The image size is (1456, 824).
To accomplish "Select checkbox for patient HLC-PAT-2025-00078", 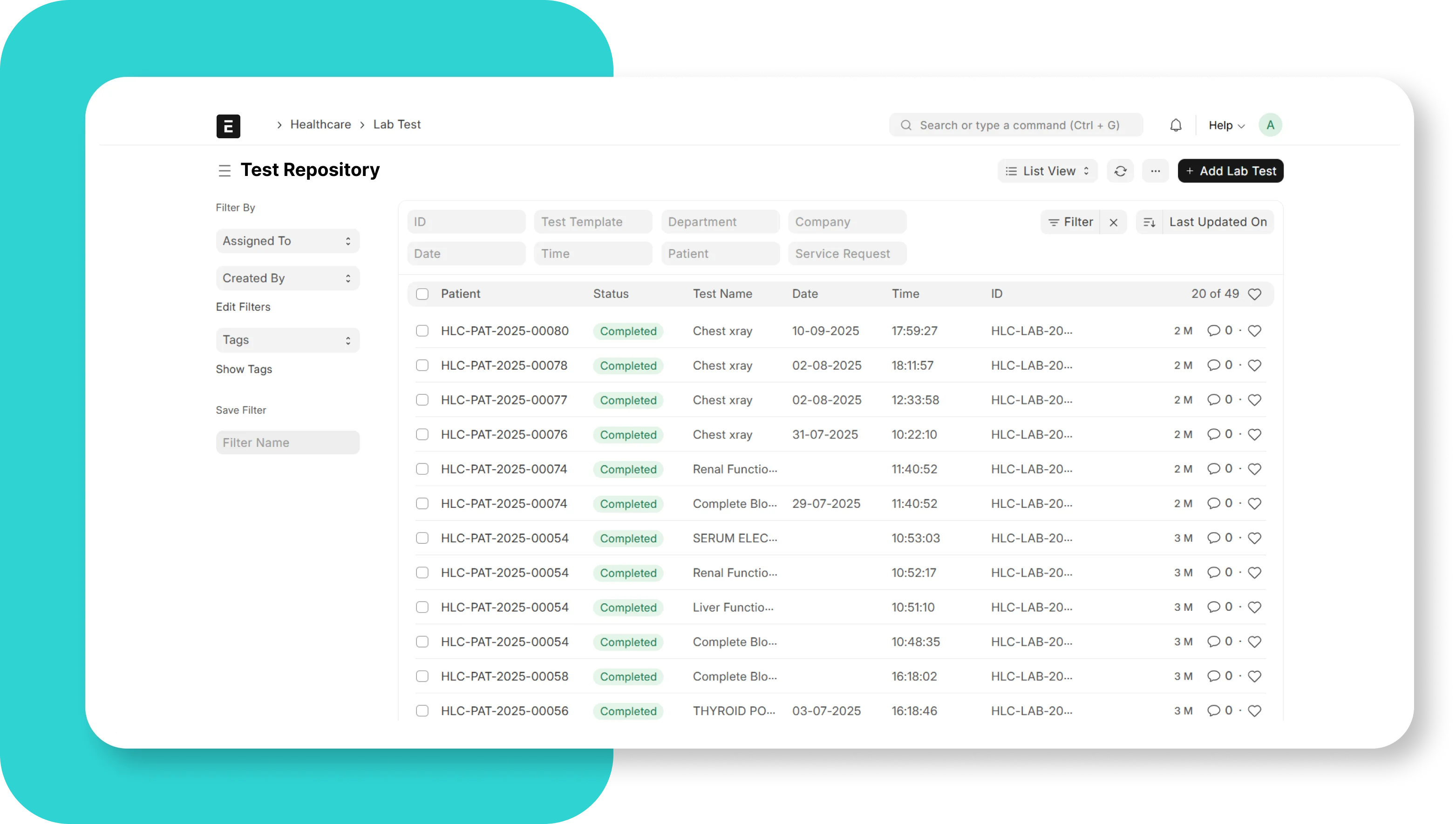I will (422, 365).
